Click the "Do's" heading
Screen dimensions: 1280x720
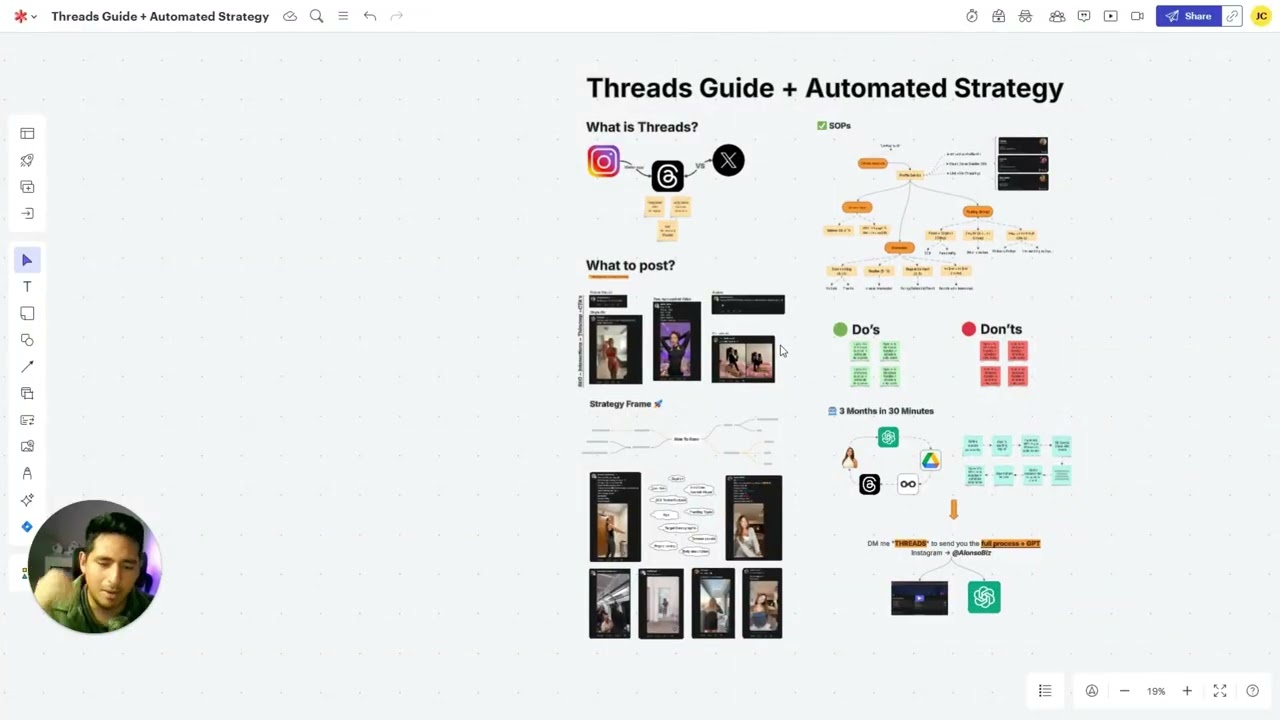tap(866, 329)
